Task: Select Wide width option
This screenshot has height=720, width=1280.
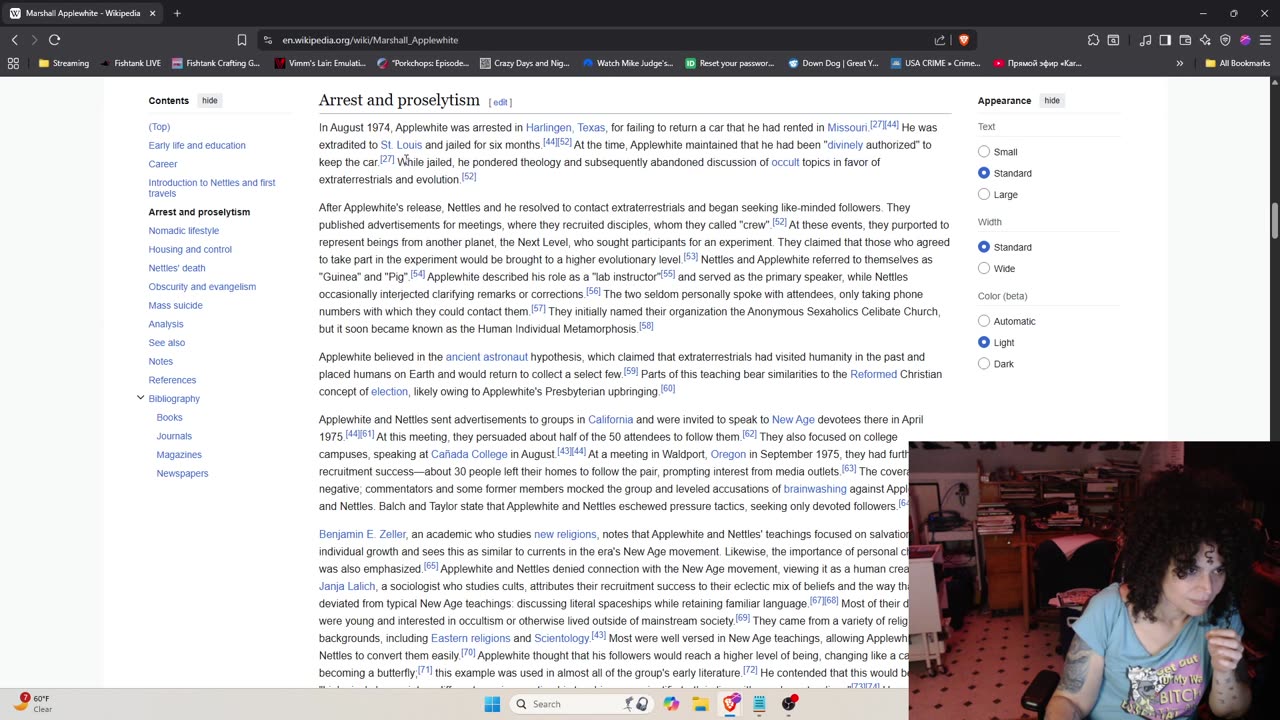Action: click(x=984, y=268)
